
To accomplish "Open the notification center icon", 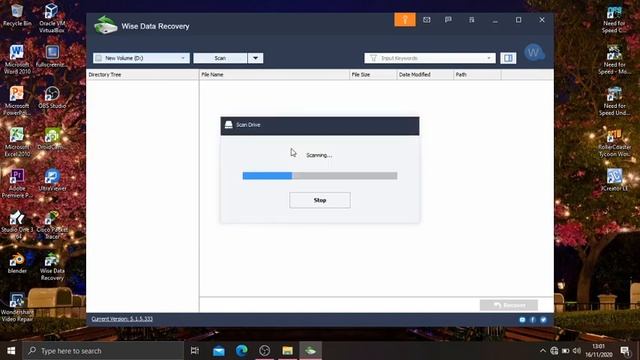I will (x=624, y=351).
